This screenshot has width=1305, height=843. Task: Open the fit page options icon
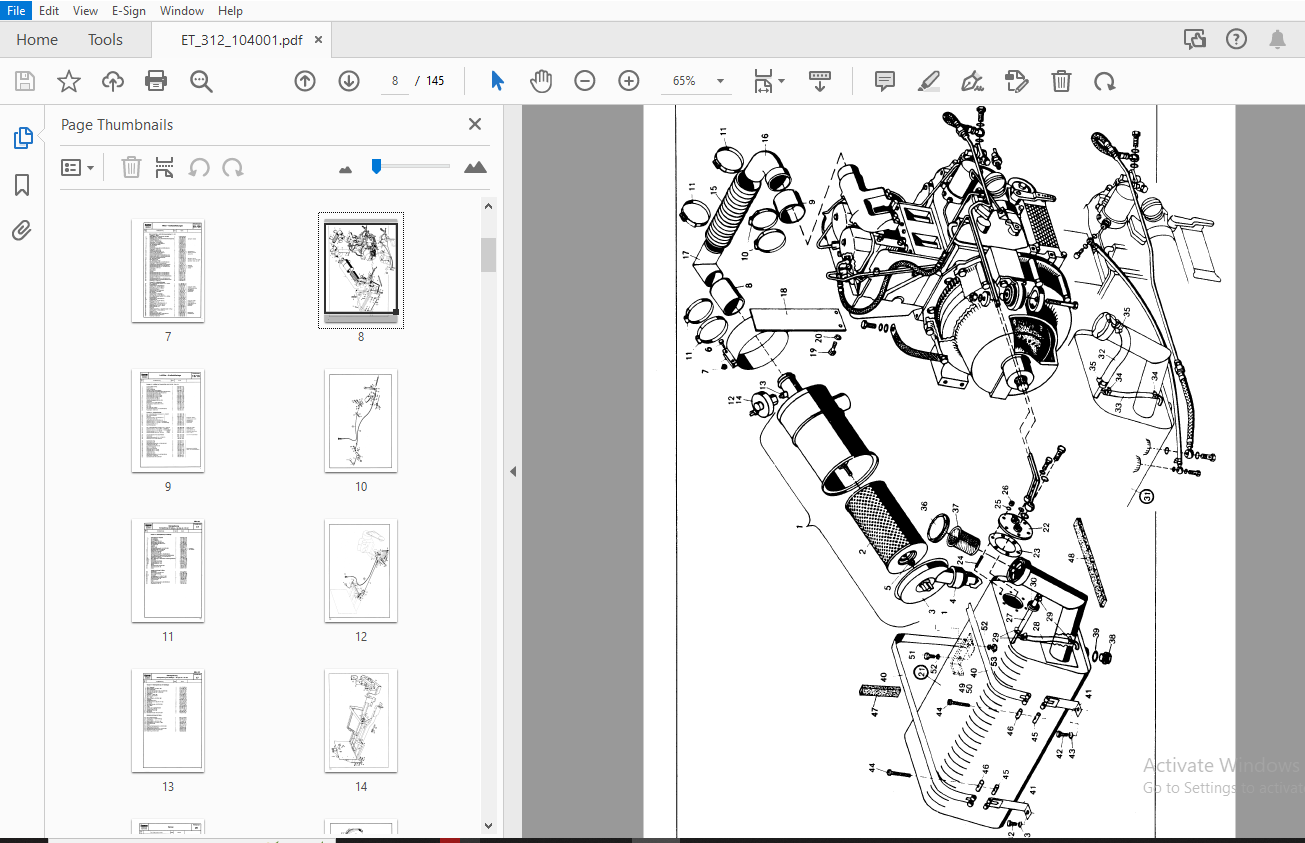coord(769,81)
